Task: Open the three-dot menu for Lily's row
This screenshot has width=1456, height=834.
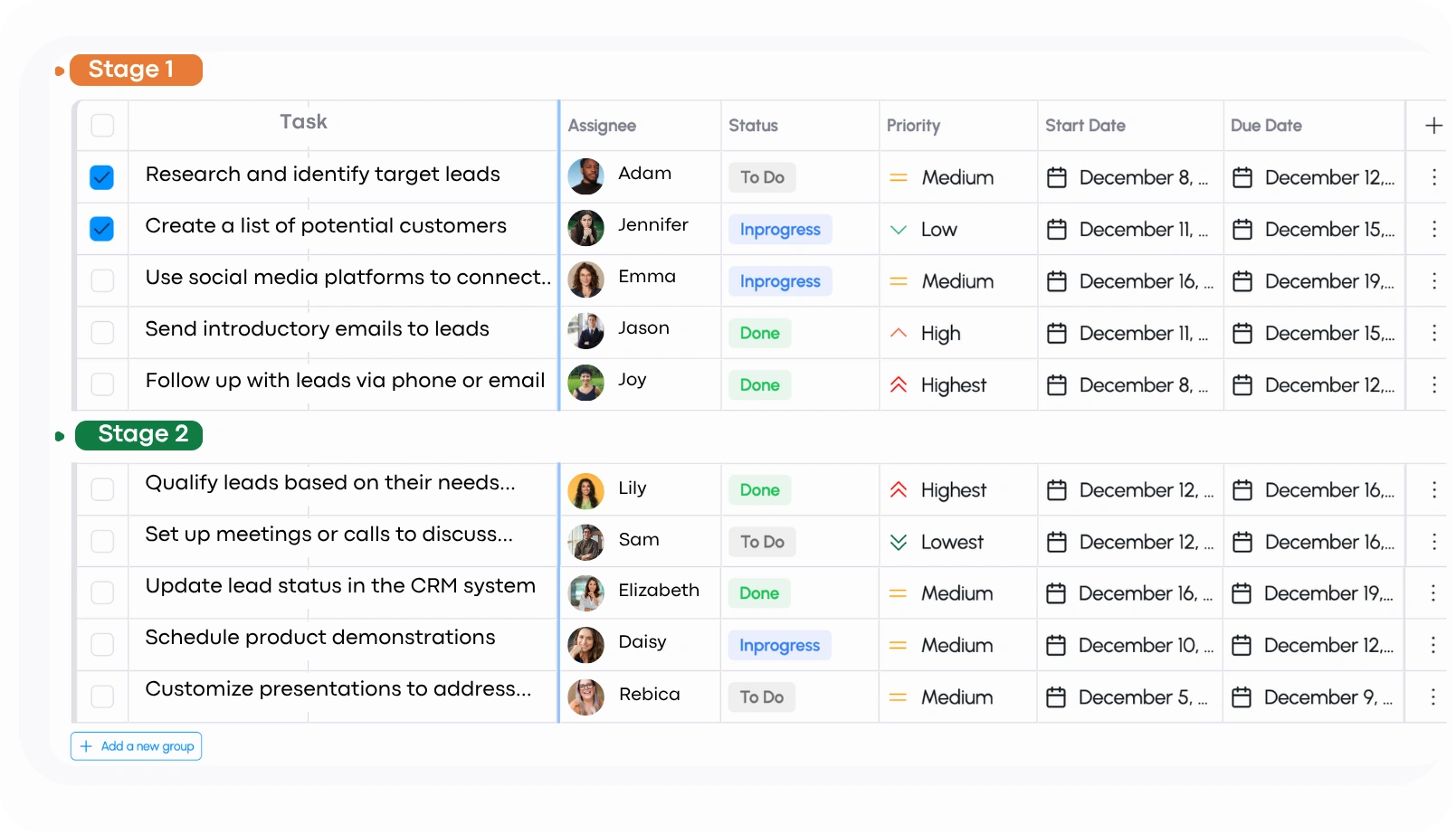Action: 1434,489
